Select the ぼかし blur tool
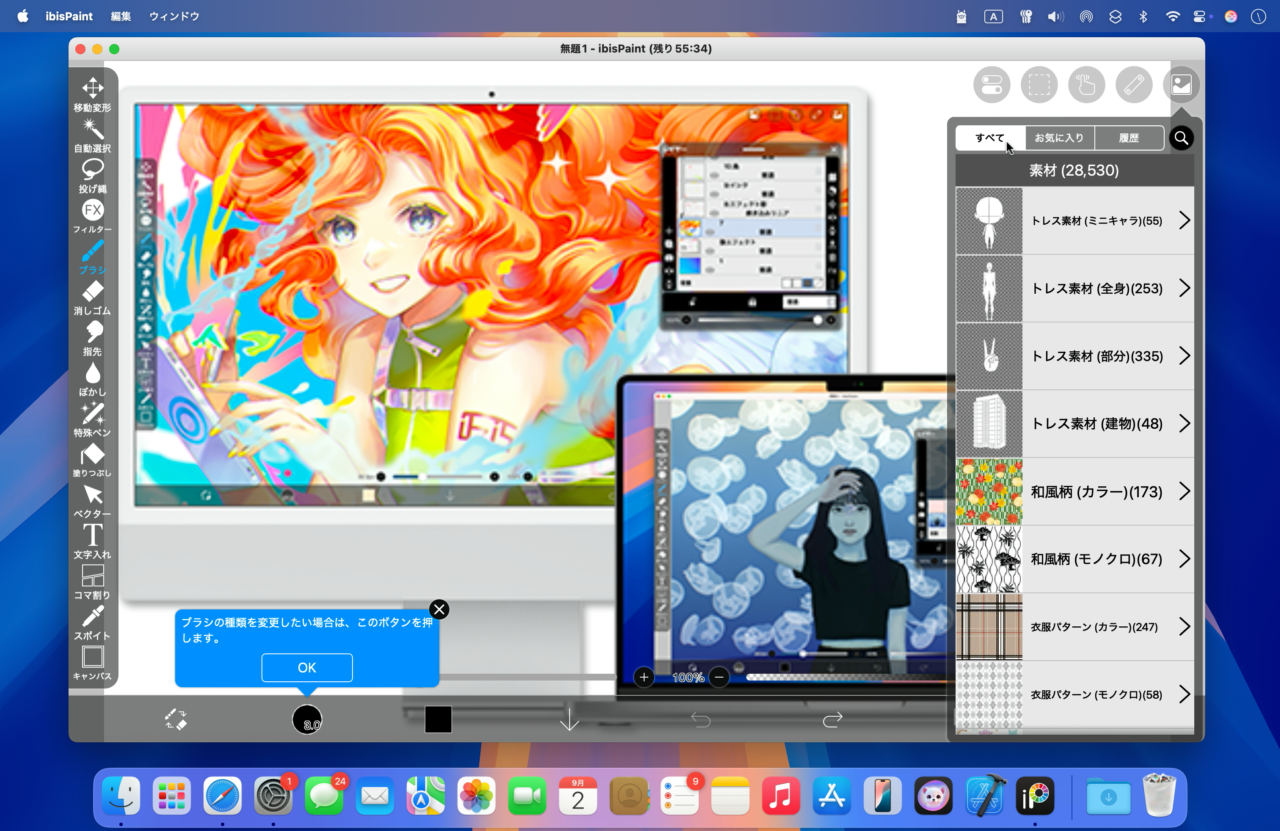This screenshot has width=1280, height=831. [x=91, y=381]
